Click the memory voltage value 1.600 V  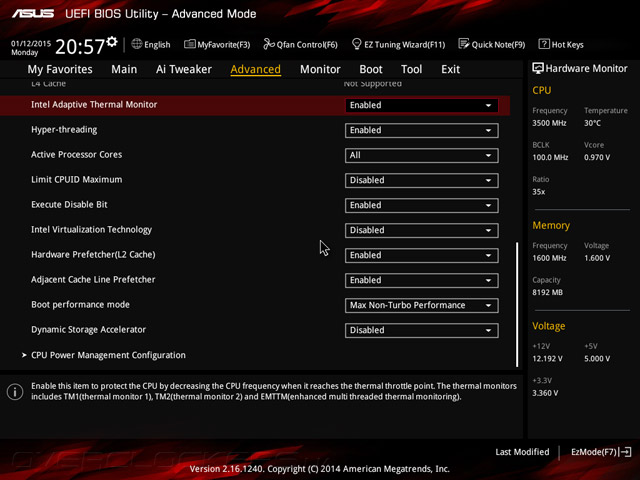click(597, 258)
